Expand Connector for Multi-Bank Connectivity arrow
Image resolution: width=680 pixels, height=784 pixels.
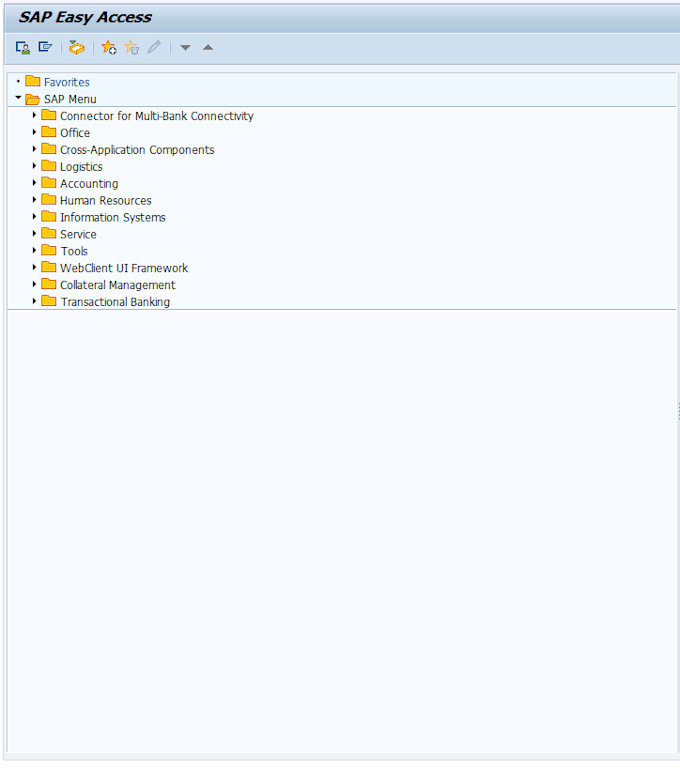tap(34, 115)
